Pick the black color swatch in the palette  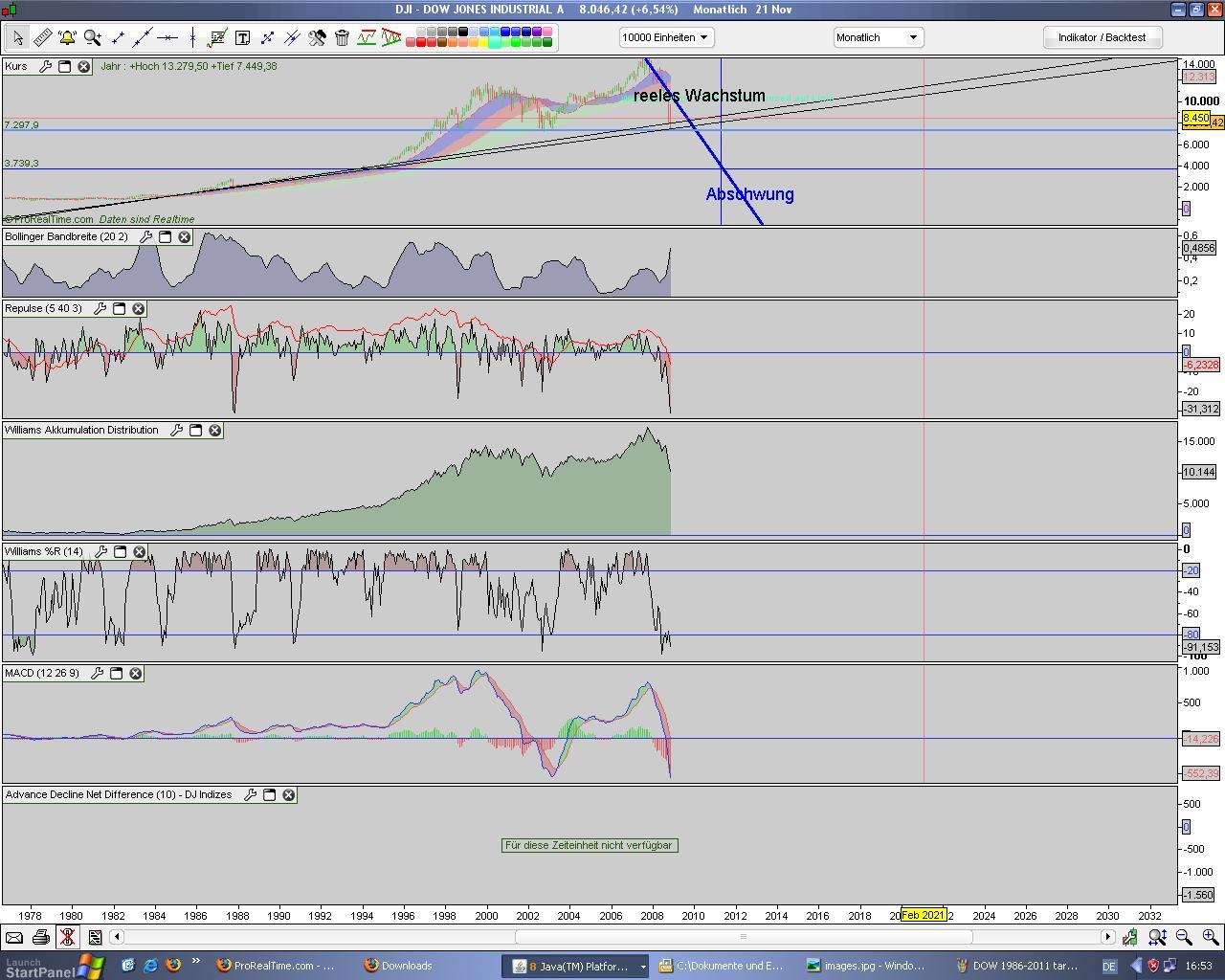click(x=463, y=32)
